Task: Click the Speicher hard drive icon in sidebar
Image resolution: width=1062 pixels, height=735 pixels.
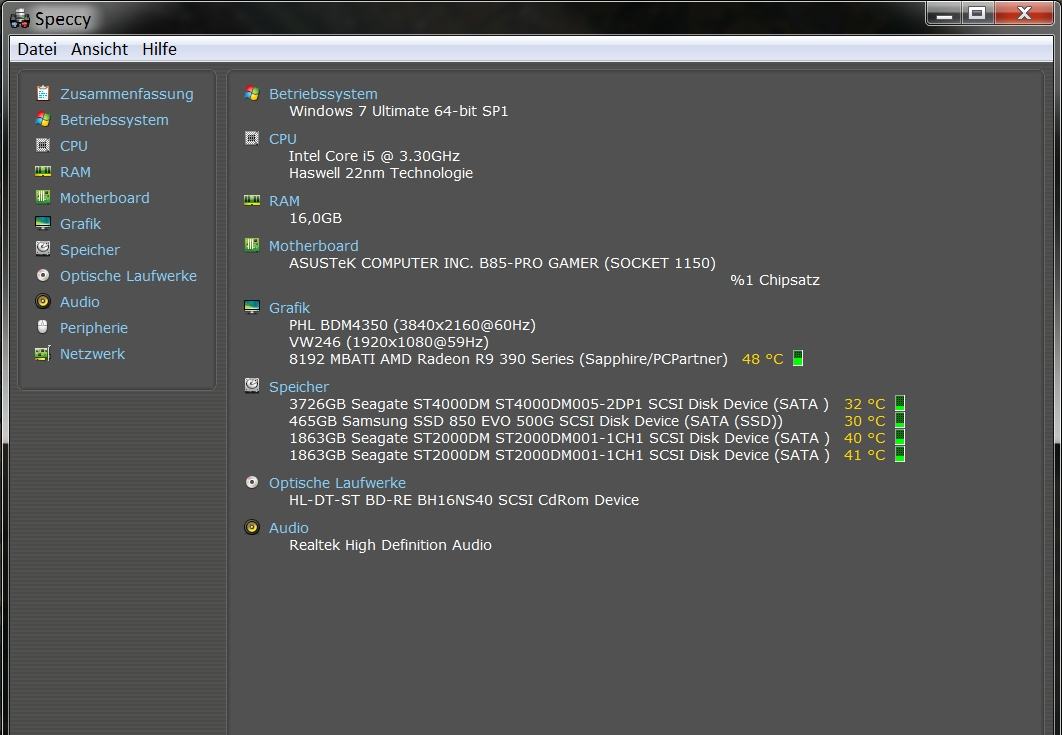Action: pos(43,249)
